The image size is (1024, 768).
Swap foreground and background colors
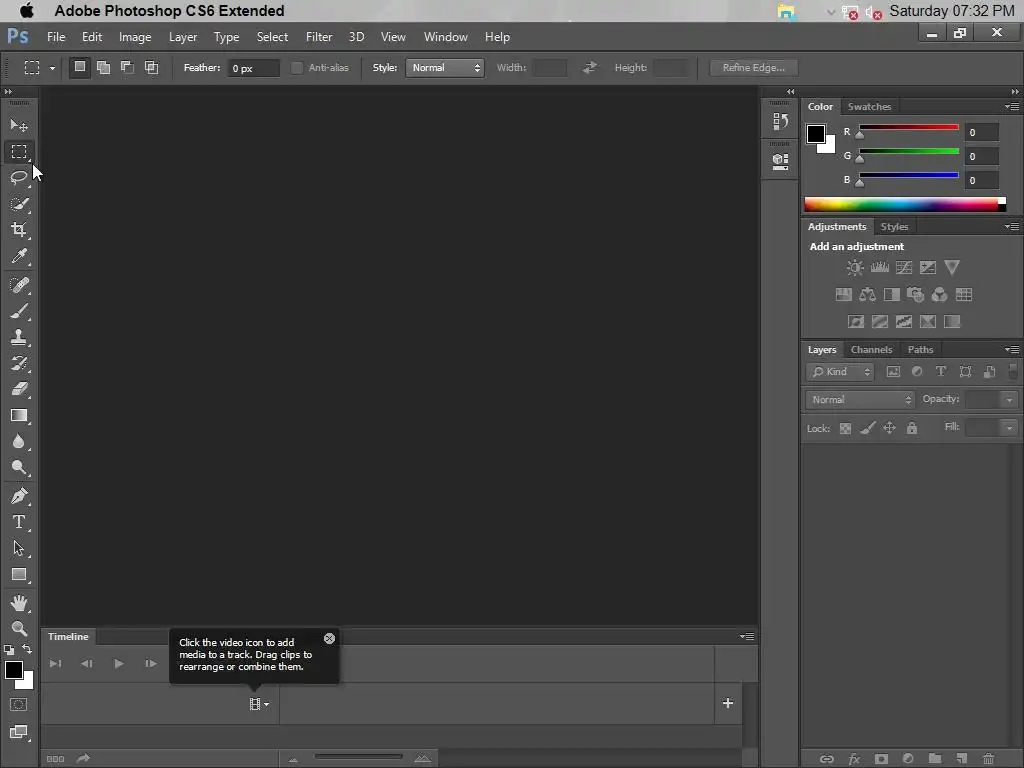(27, 650)
